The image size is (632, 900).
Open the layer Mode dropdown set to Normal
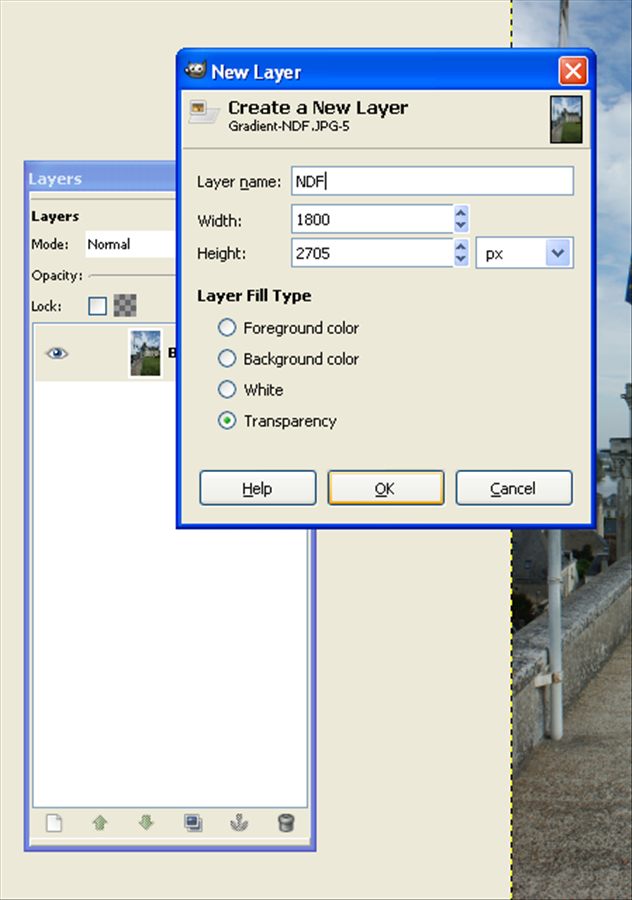[131, 245]
